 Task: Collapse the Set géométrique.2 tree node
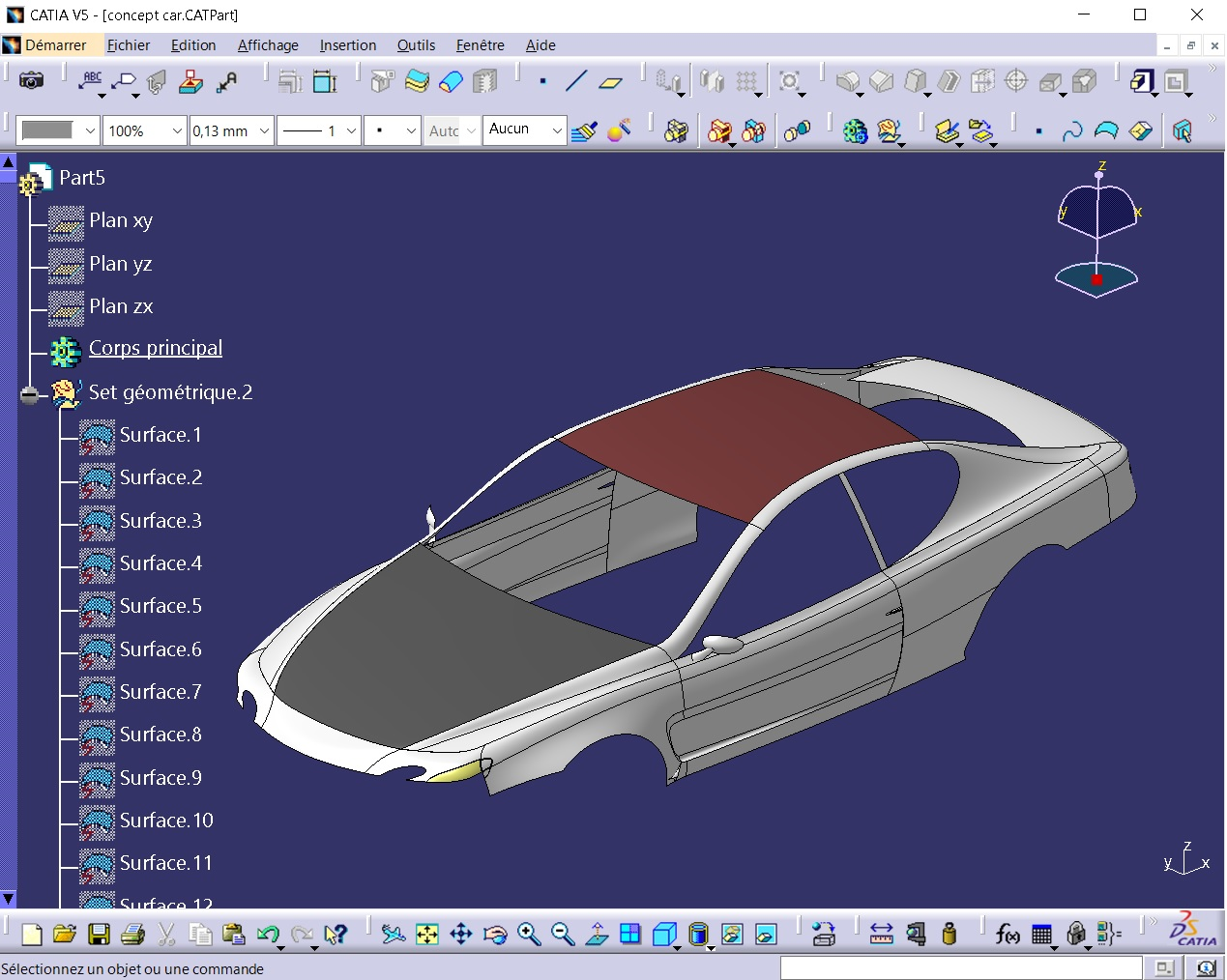point(30,394)
